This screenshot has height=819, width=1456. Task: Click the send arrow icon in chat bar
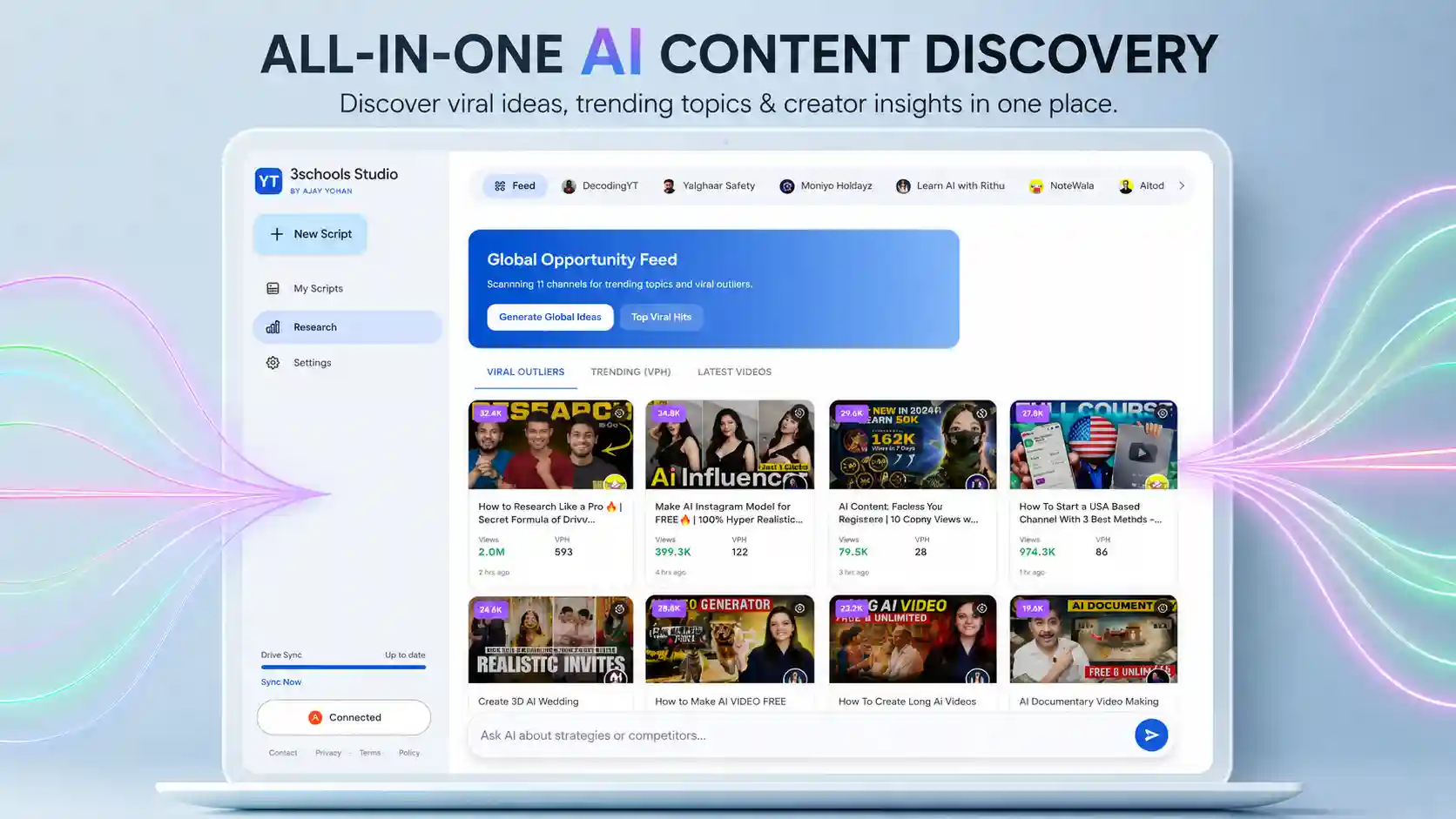pyautogui.click(x=1151, y=735)
